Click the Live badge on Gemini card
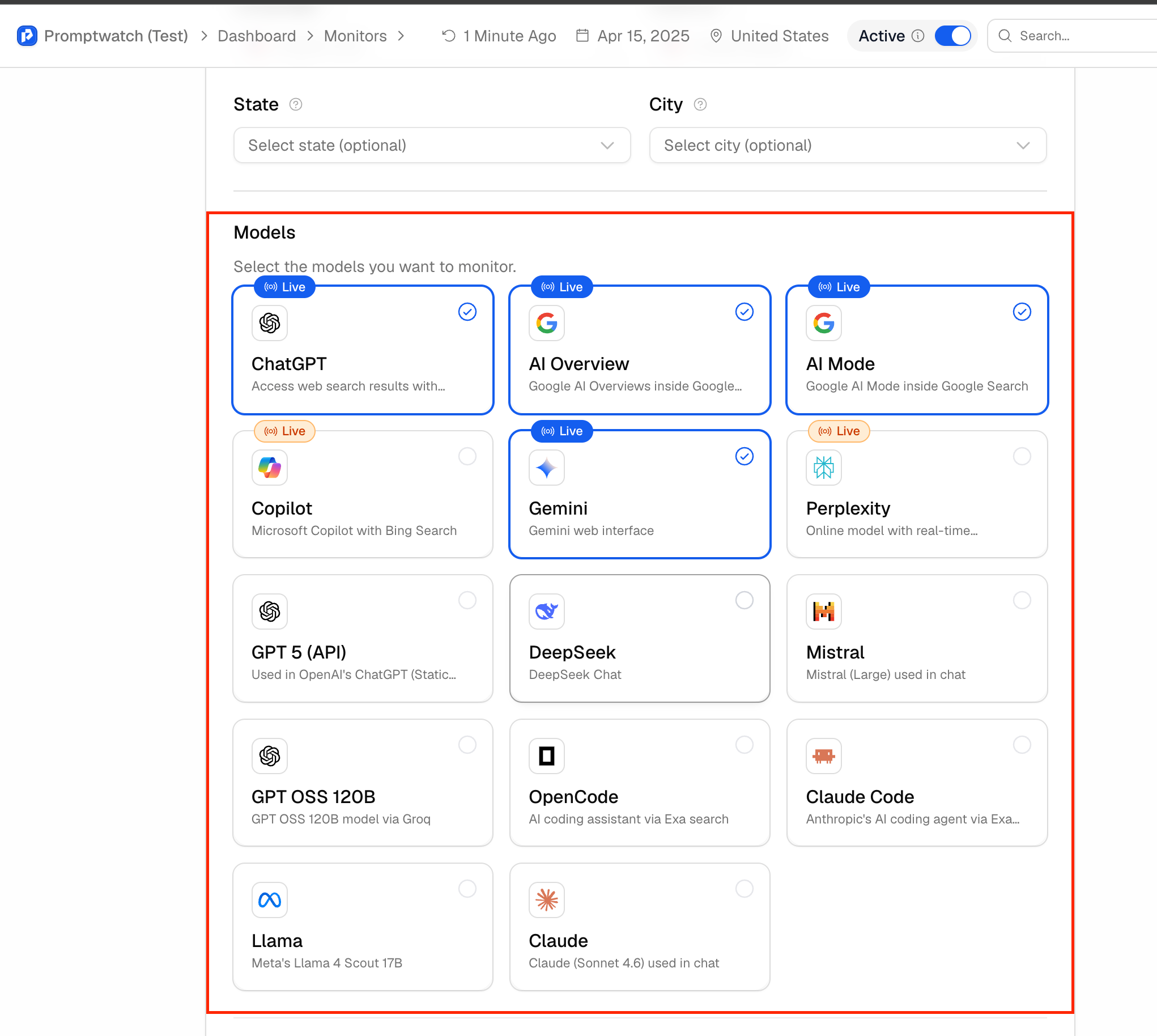The height and width of the screenshot is (1036, 1157). click(562, 431)
